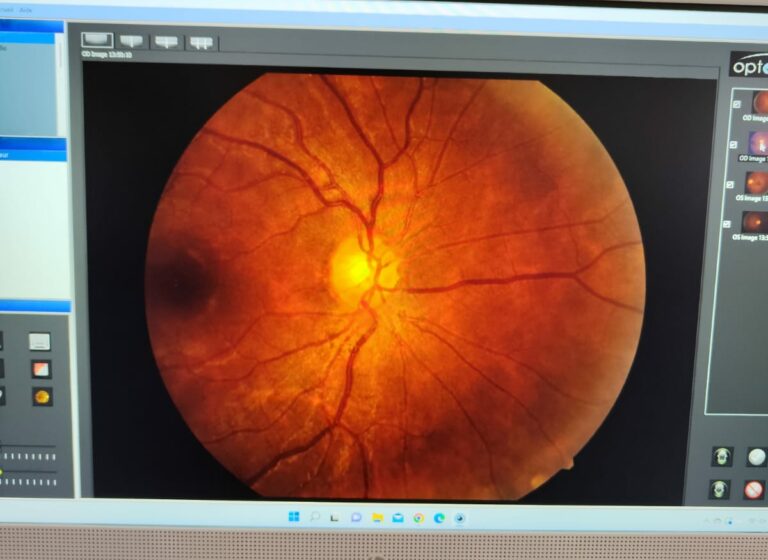Image resolution: width=768 pixels, height=560 pixels.
Task: Click the upper green round icon at bottom right
Action: 722,457
